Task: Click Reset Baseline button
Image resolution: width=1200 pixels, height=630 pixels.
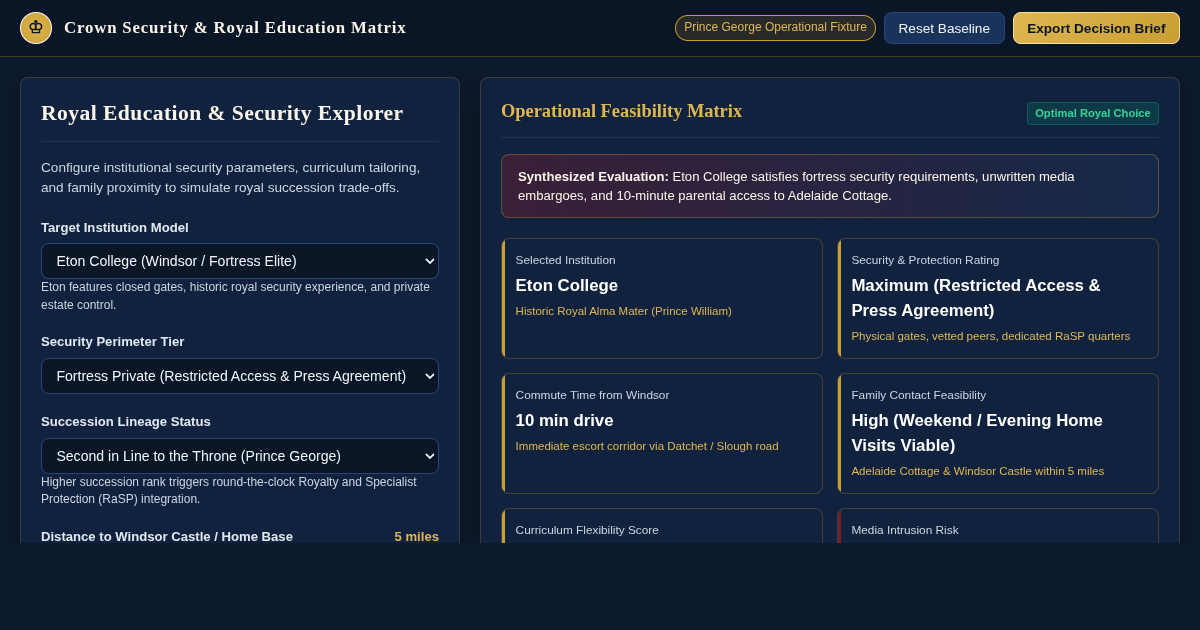Action: [x=944, y=28]
